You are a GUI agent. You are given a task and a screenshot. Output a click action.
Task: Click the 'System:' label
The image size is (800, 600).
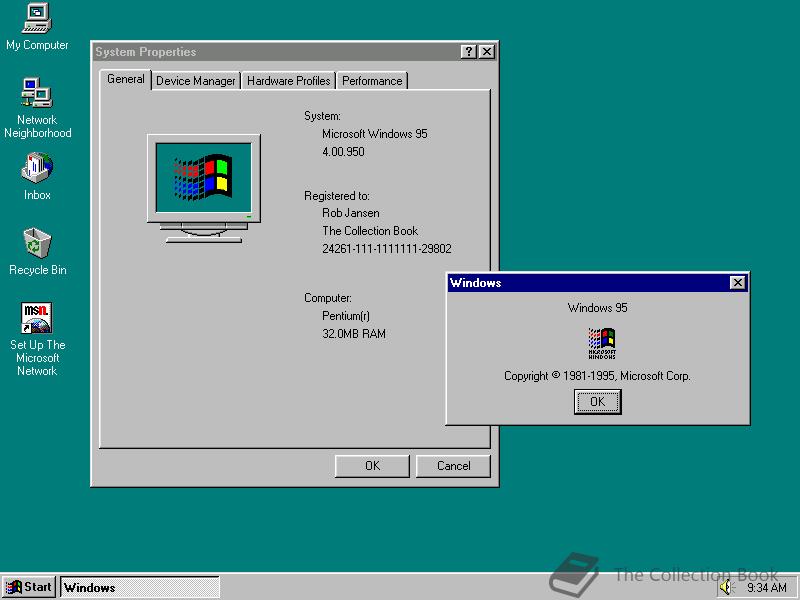(x=322, y=116)
